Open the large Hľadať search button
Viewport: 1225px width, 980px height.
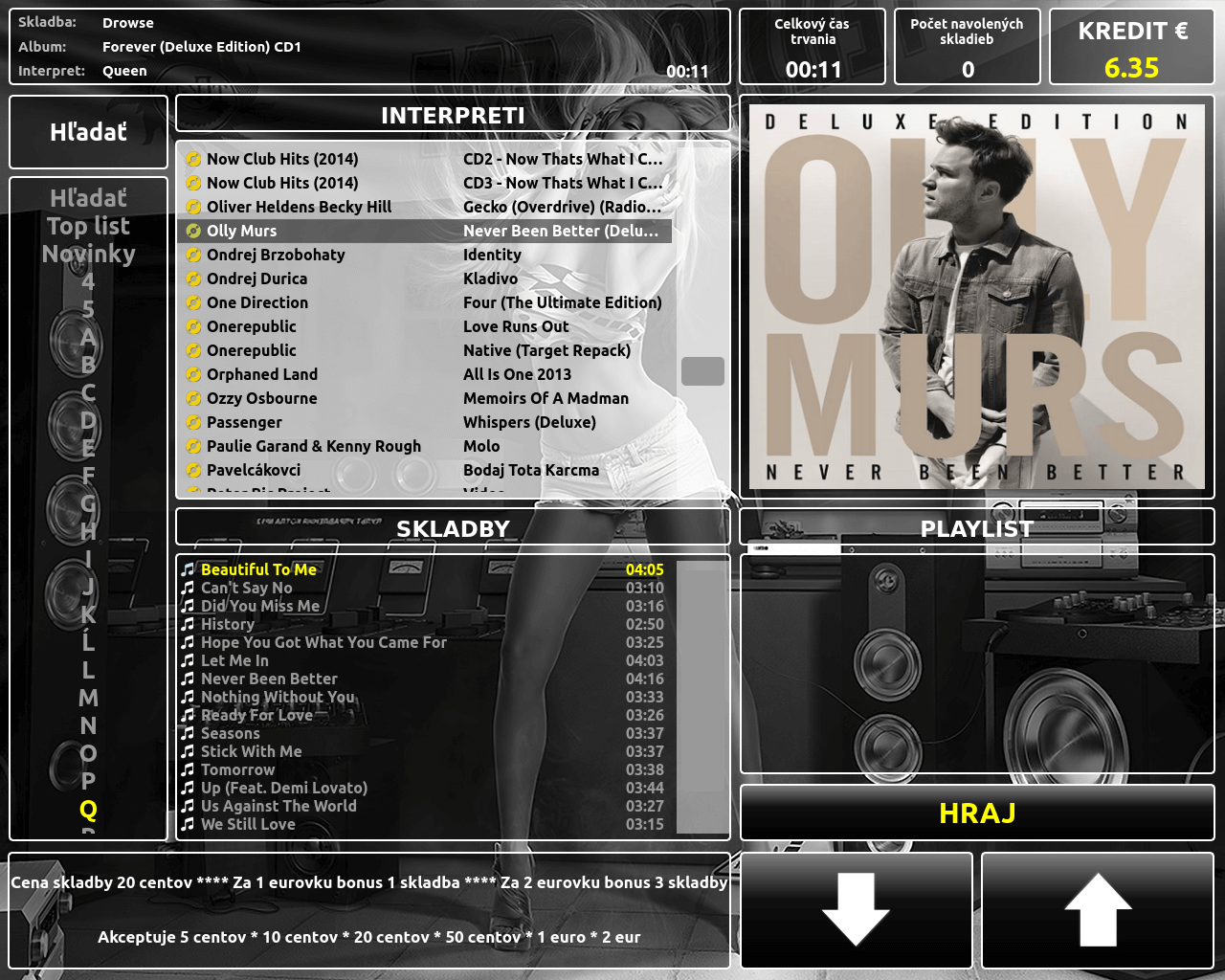(x=88, y=132)
